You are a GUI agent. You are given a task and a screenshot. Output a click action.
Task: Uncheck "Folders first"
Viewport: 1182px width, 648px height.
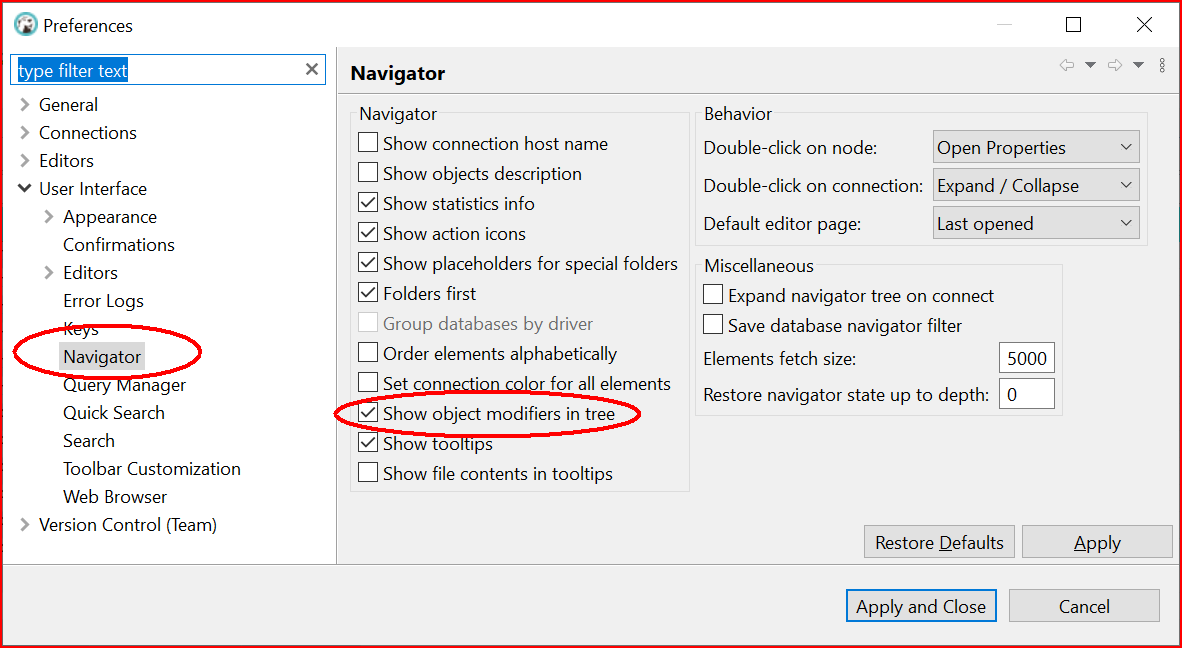368,293
